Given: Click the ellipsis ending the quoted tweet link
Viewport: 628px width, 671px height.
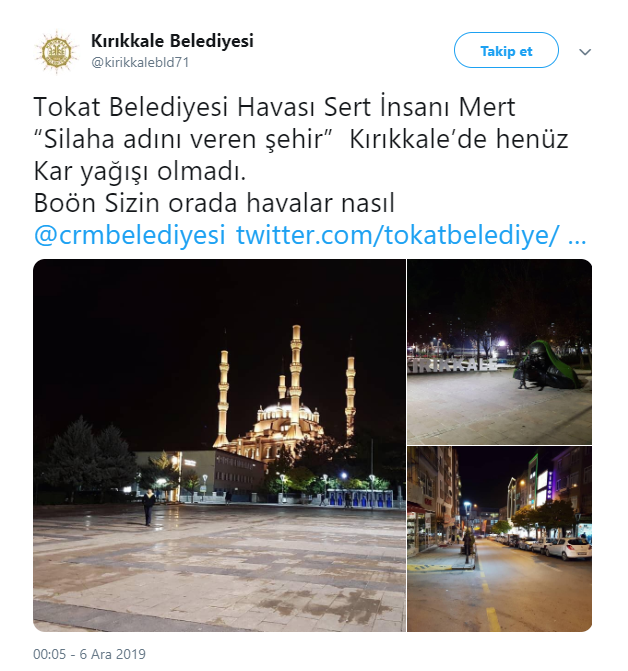Looking at the screenshot, I should click(x=577, y=236).
